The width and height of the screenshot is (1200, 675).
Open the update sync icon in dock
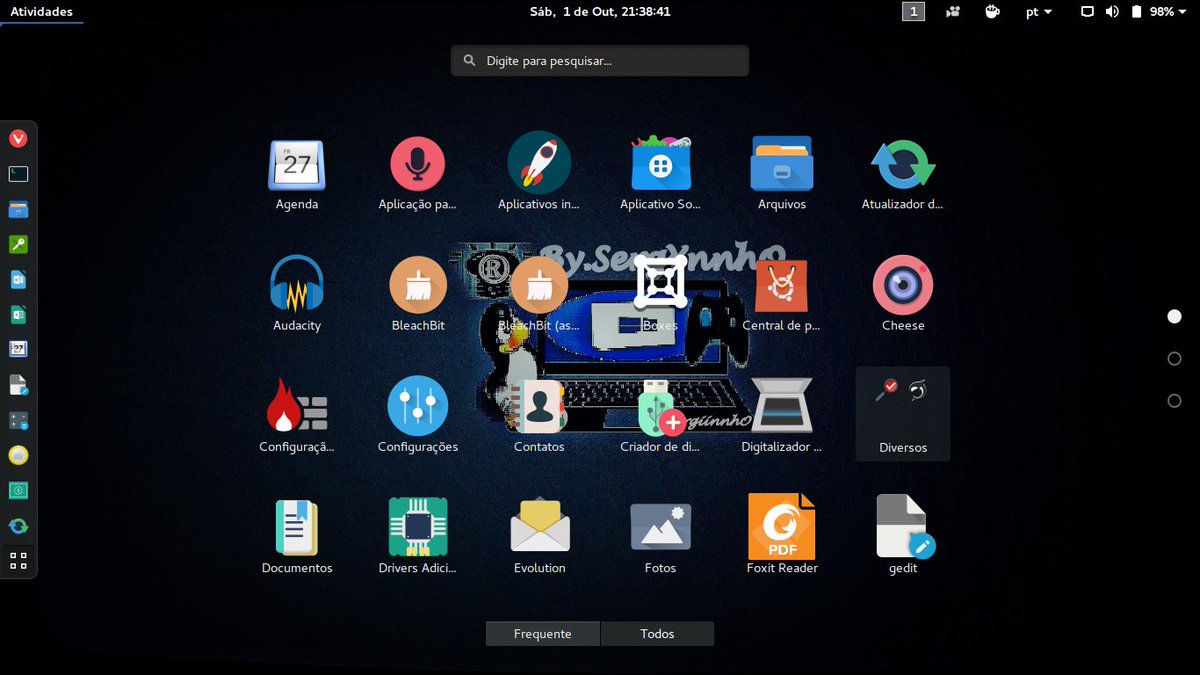(18, 526)
